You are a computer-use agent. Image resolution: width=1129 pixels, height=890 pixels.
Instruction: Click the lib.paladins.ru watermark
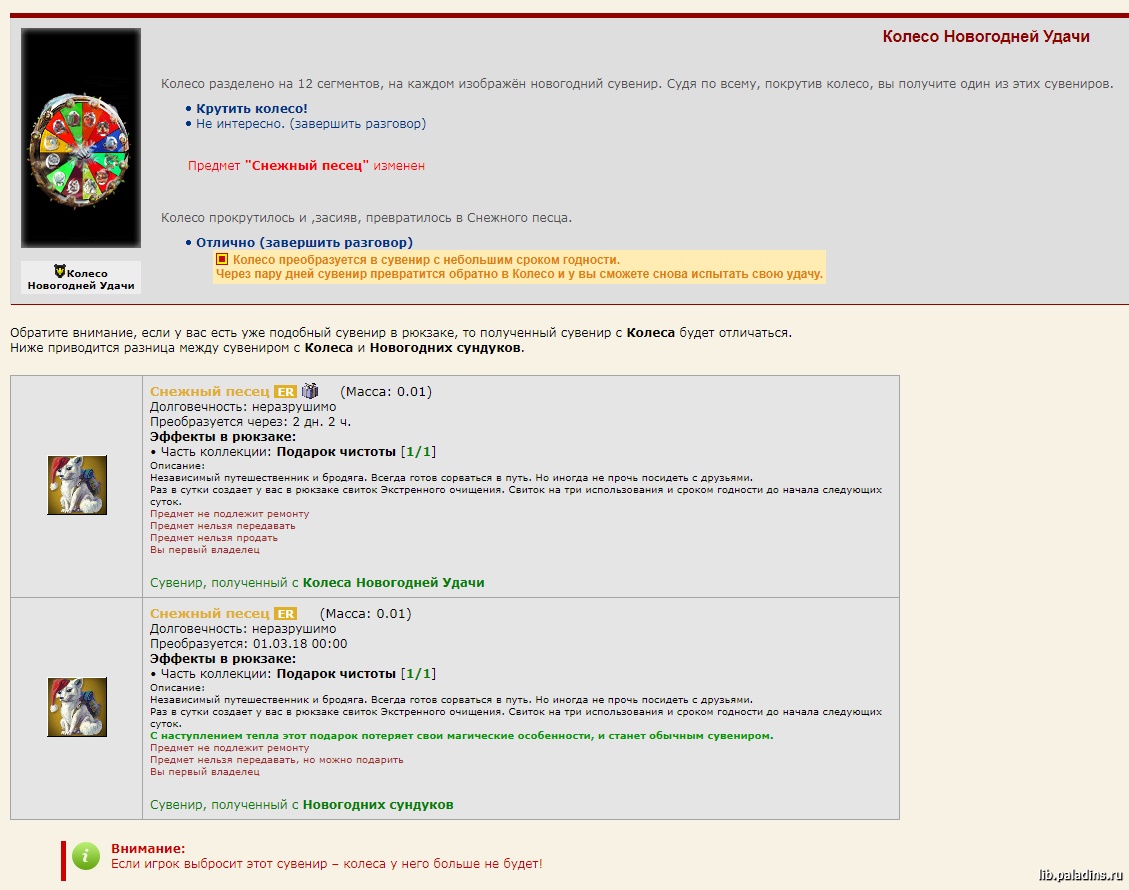(x=1081, y=872)
